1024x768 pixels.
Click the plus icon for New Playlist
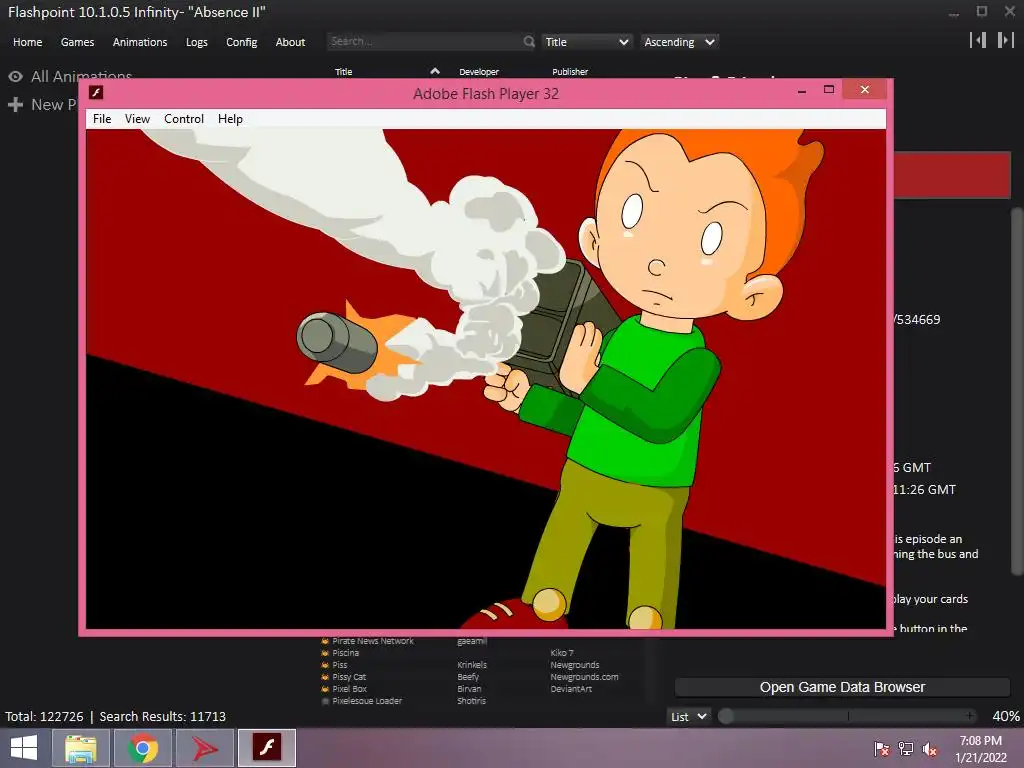(x=16, y=104)
